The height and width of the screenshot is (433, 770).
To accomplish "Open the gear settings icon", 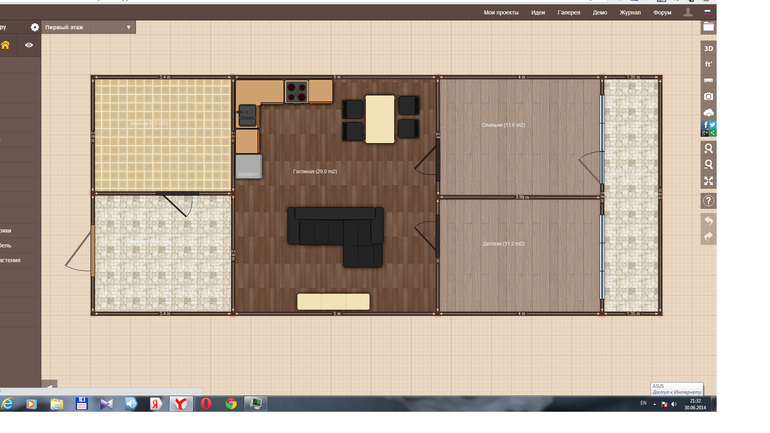I will coord(34,27).
